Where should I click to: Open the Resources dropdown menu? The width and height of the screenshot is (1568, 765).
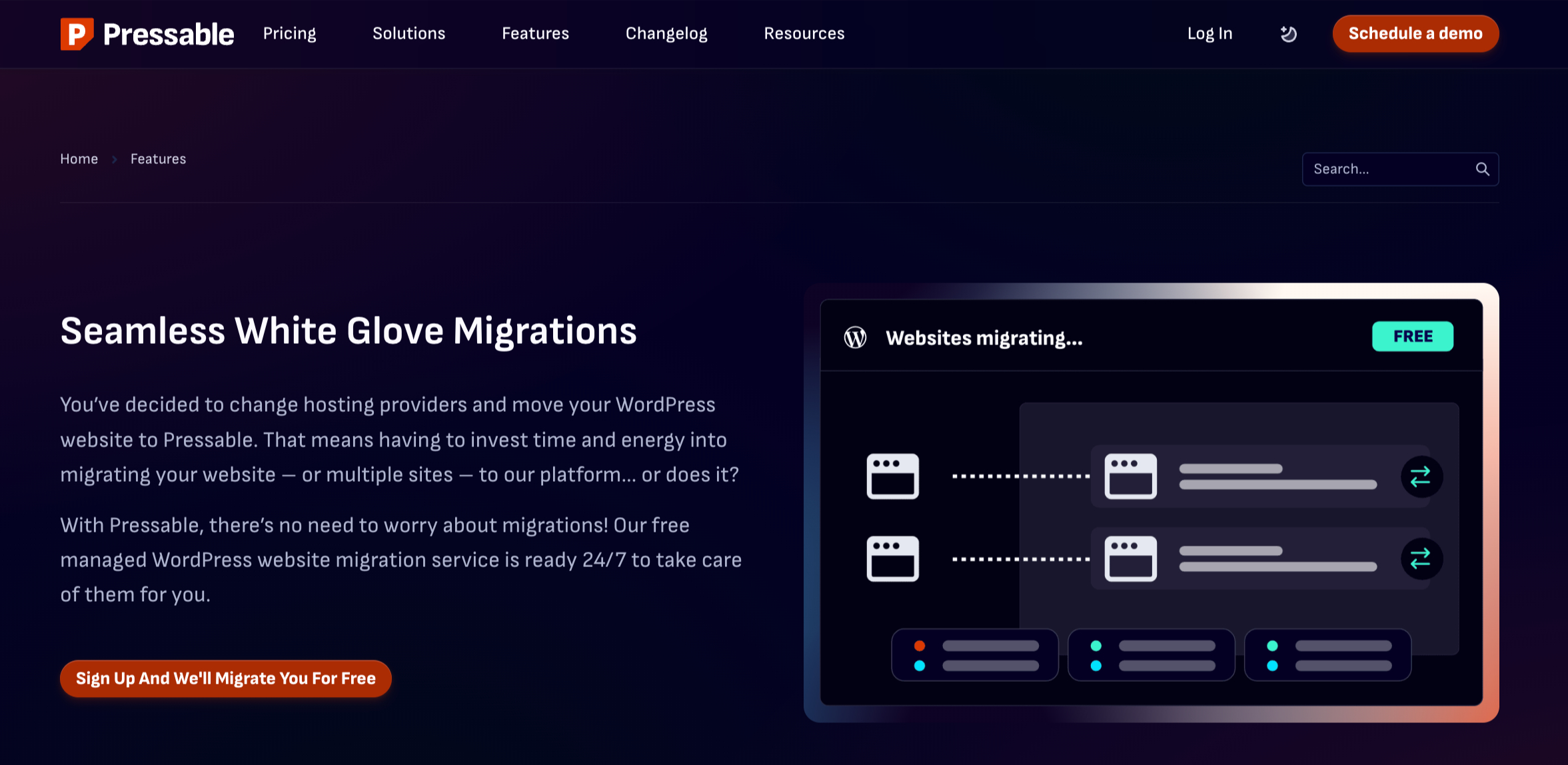[x=804, y=33]
